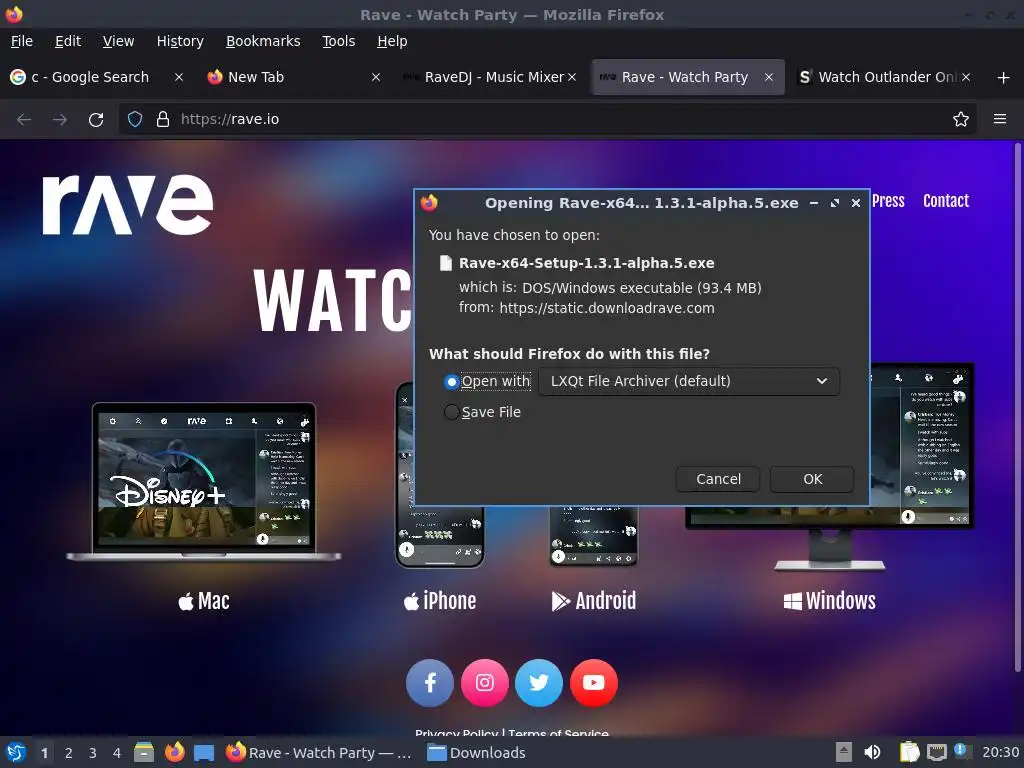Viewport: 1024px width, 768px height.
Task: Click the forward navigation arrow
Action: click(59, 120)
